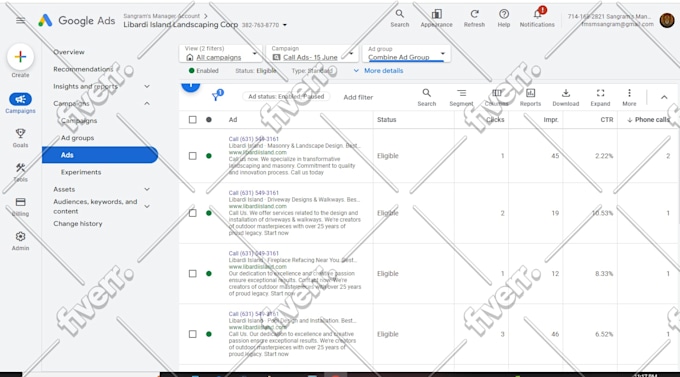Open the More options menu
This screenshot has height=377, width=680.
(x=629, y=97)
